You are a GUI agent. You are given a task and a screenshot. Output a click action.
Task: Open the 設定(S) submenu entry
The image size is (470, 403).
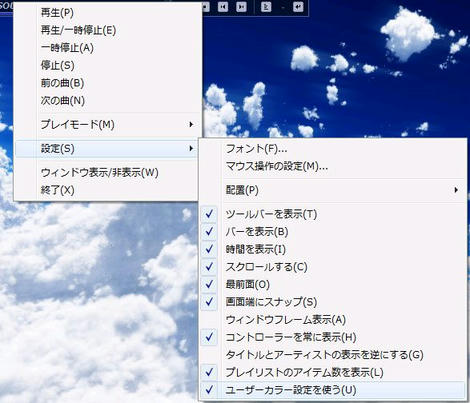[107, 149]
